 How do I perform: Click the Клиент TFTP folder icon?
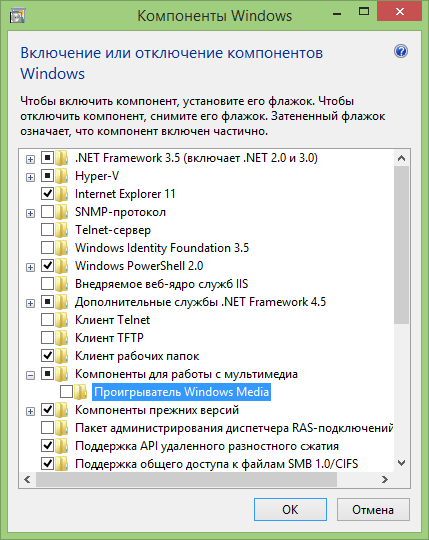click(x=62, y=338)
